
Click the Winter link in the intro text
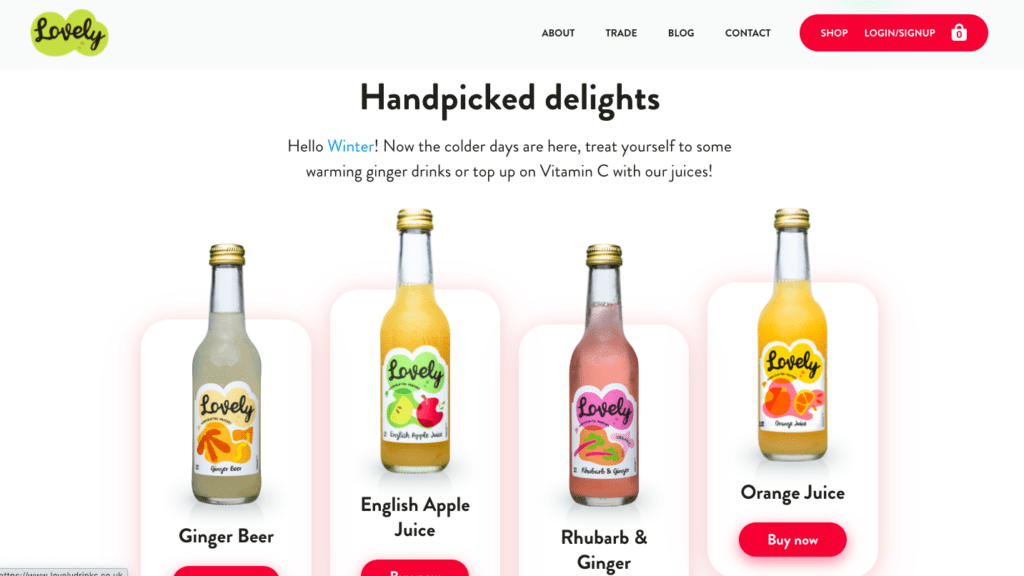350,146
